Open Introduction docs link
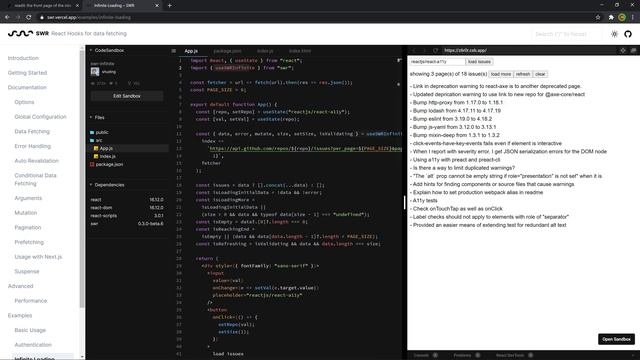 click(x=23, y=58)
